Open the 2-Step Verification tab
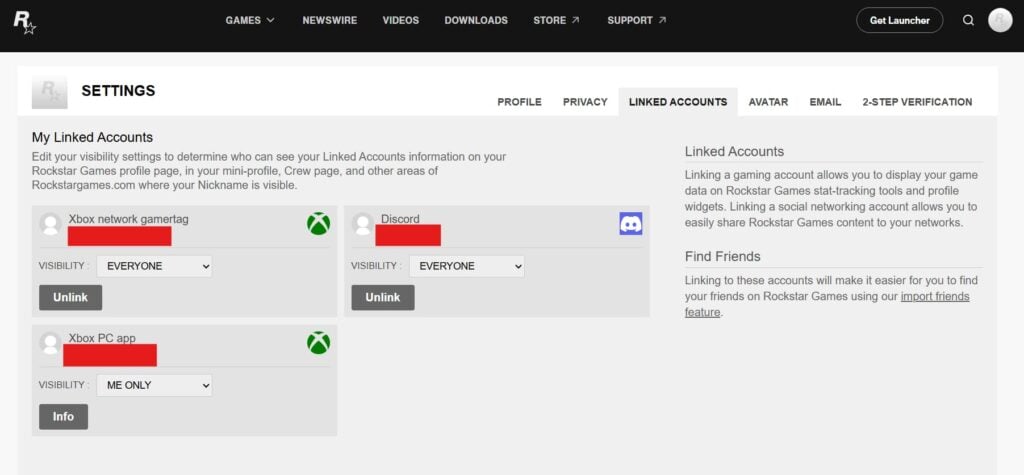 [x=917, y=102]
